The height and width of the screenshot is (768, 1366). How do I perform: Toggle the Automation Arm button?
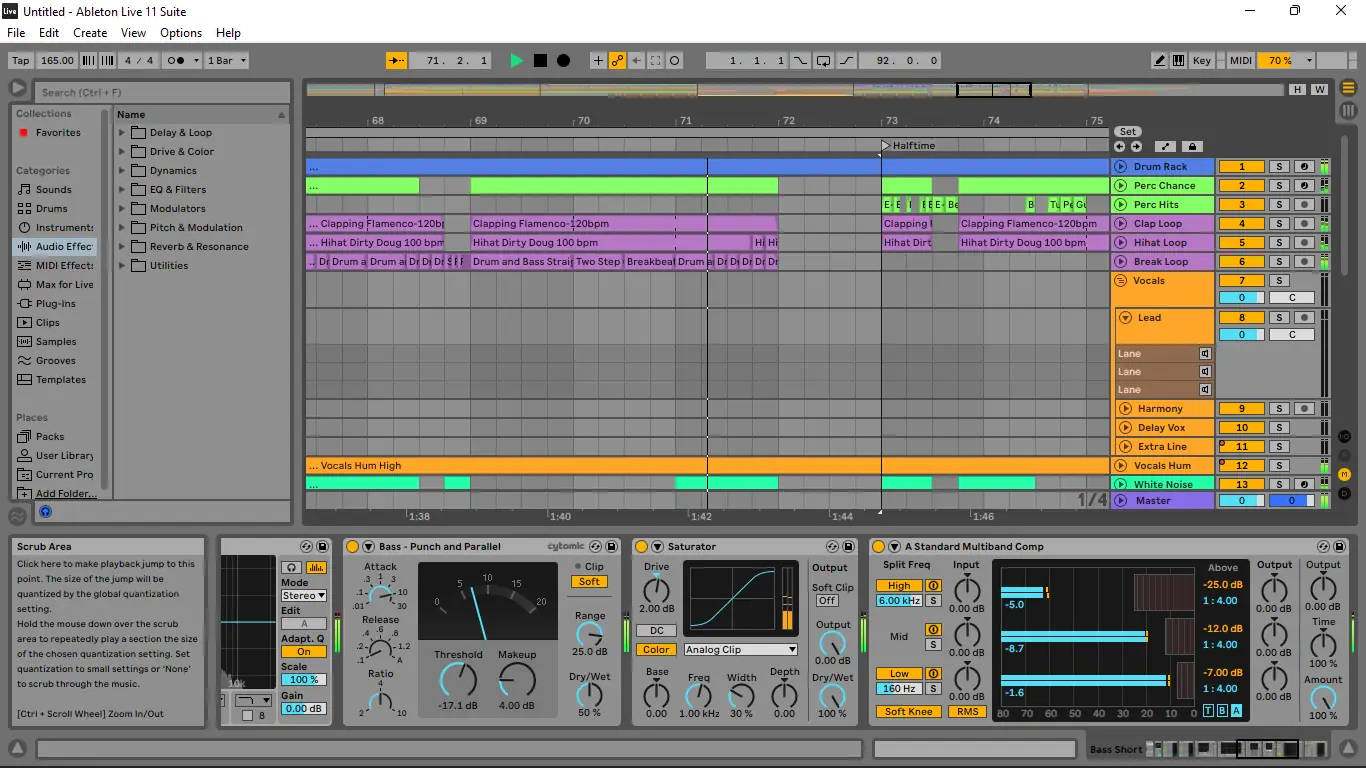click(x=617, y=61)
